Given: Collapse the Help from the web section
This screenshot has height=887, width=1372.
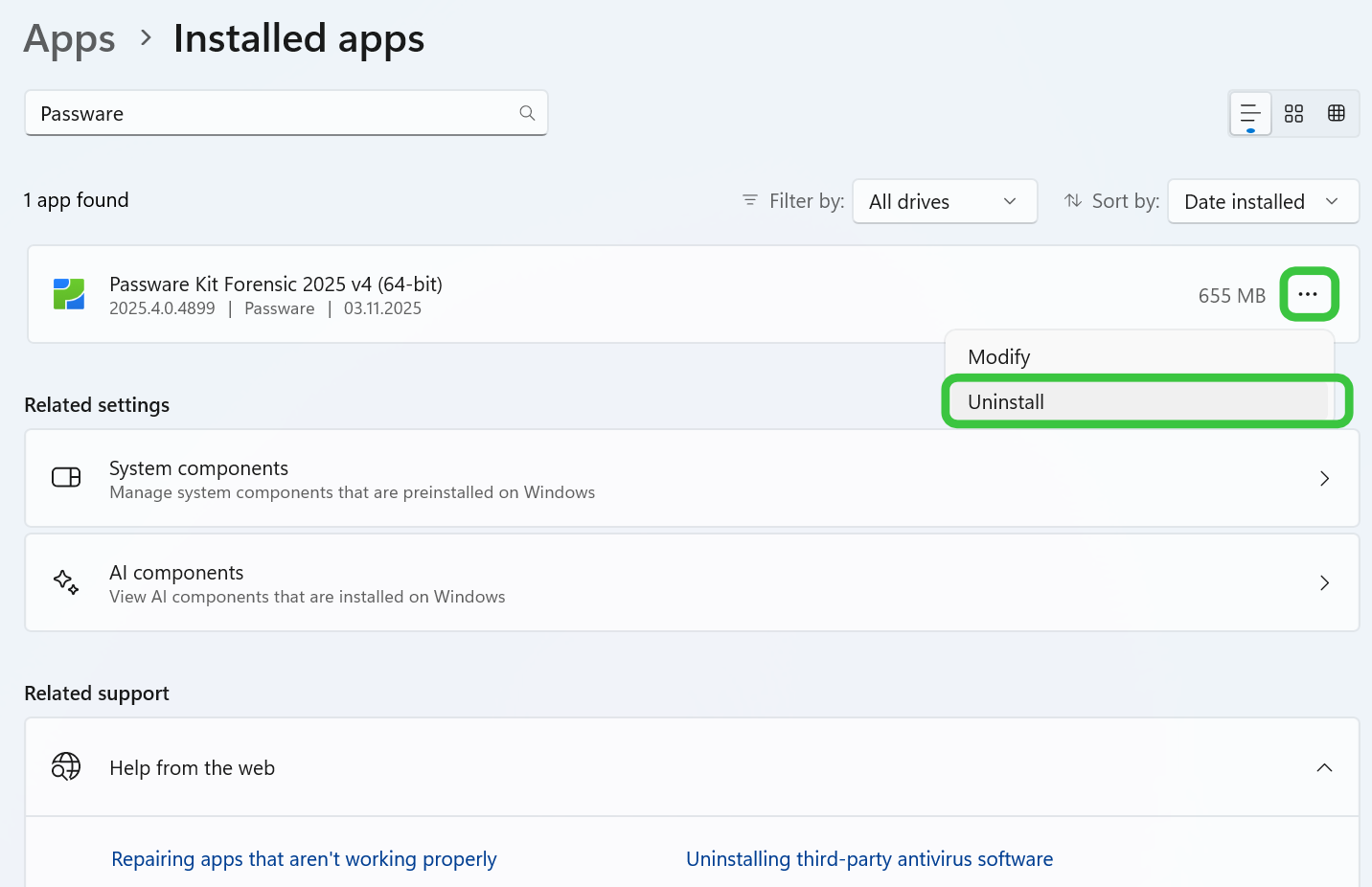Looking at the screenshot, I should point(1324,767).
